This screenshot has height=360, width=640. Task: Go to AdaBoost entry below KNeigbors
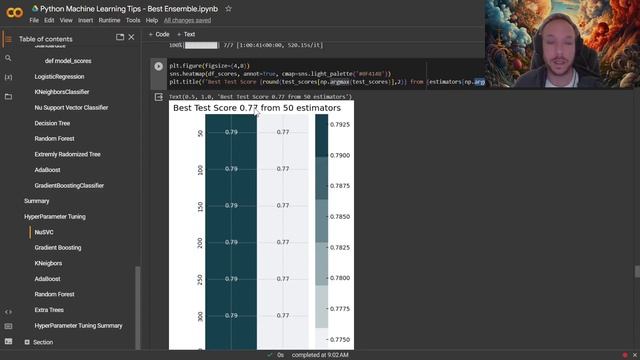click(47, 279)
